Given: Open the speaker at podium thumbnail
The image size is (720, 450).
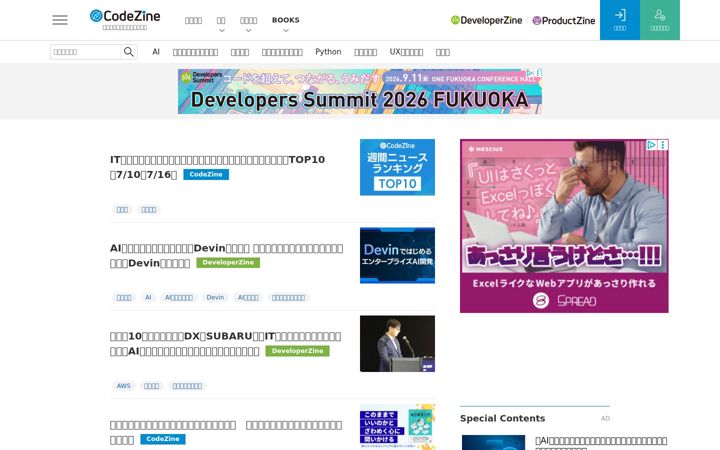Looking at the screenshot, I should click(397, 343).
